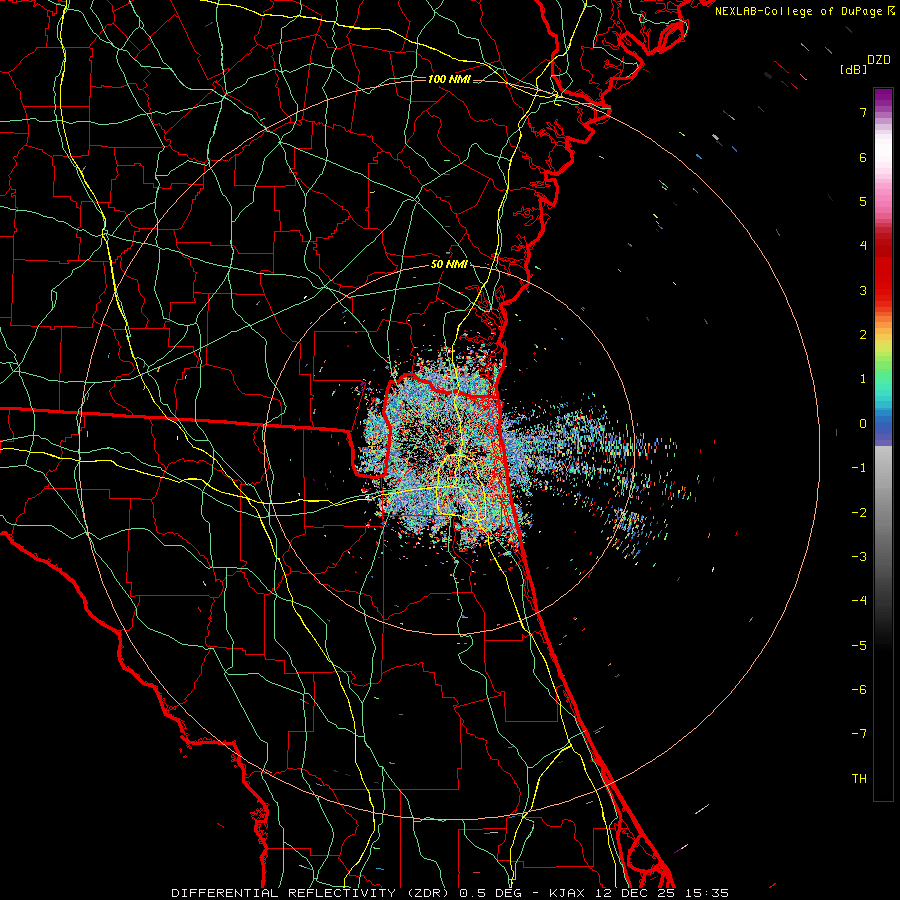Click the '-1' value on color scale

click(859, 468)
